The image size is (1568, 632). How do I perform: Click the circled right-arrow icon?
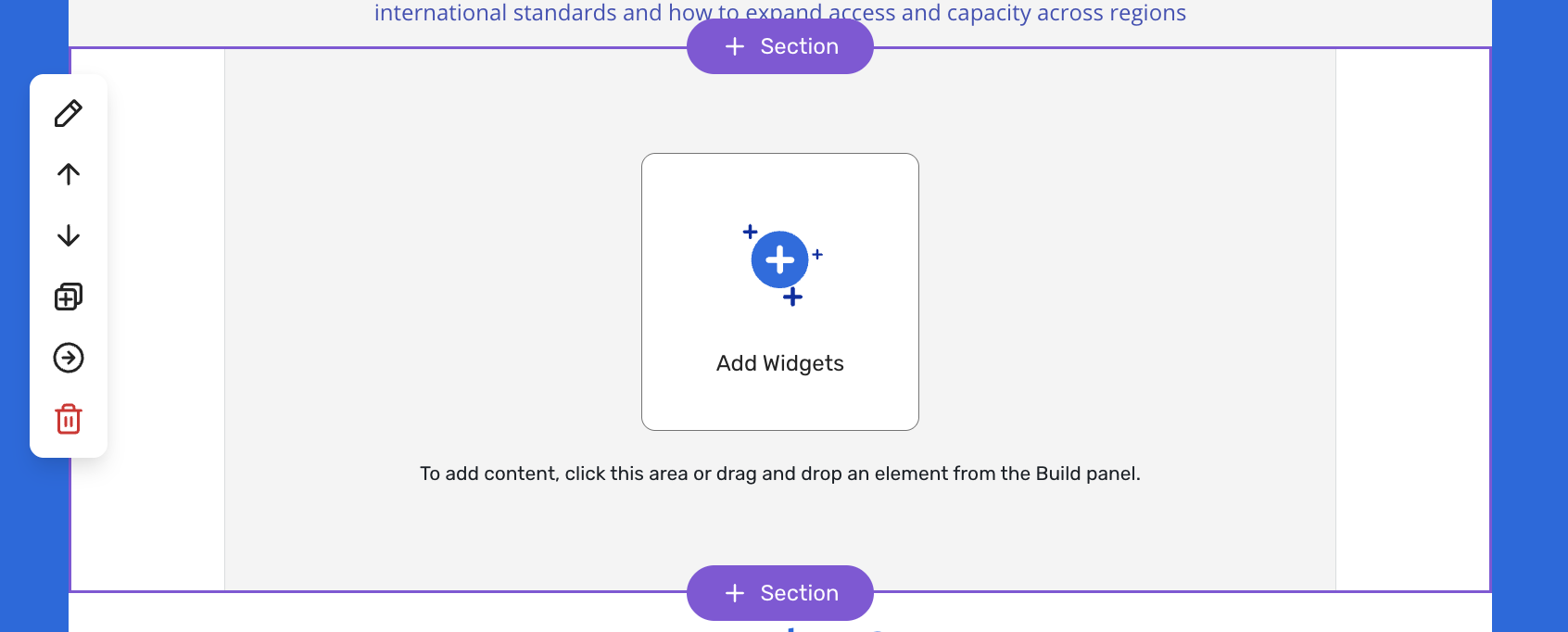(69, 358)
